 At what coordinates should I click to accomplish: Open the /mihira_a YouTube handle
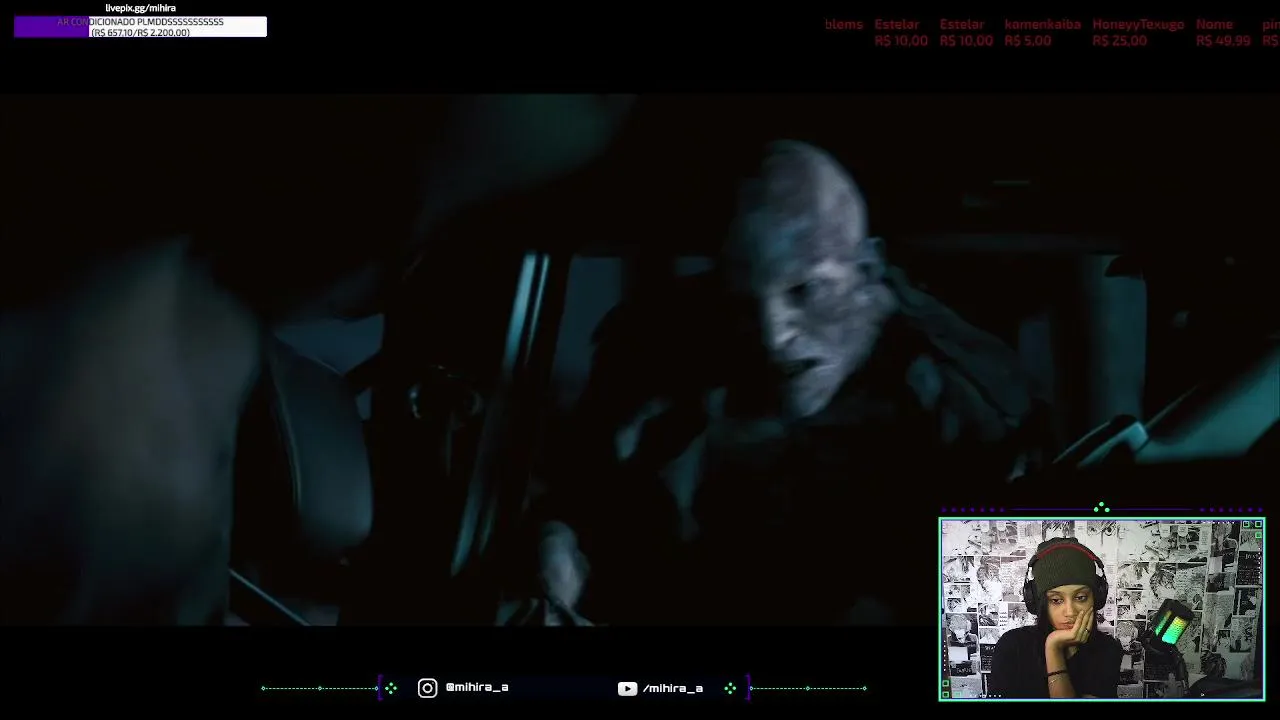click(673, 688)
